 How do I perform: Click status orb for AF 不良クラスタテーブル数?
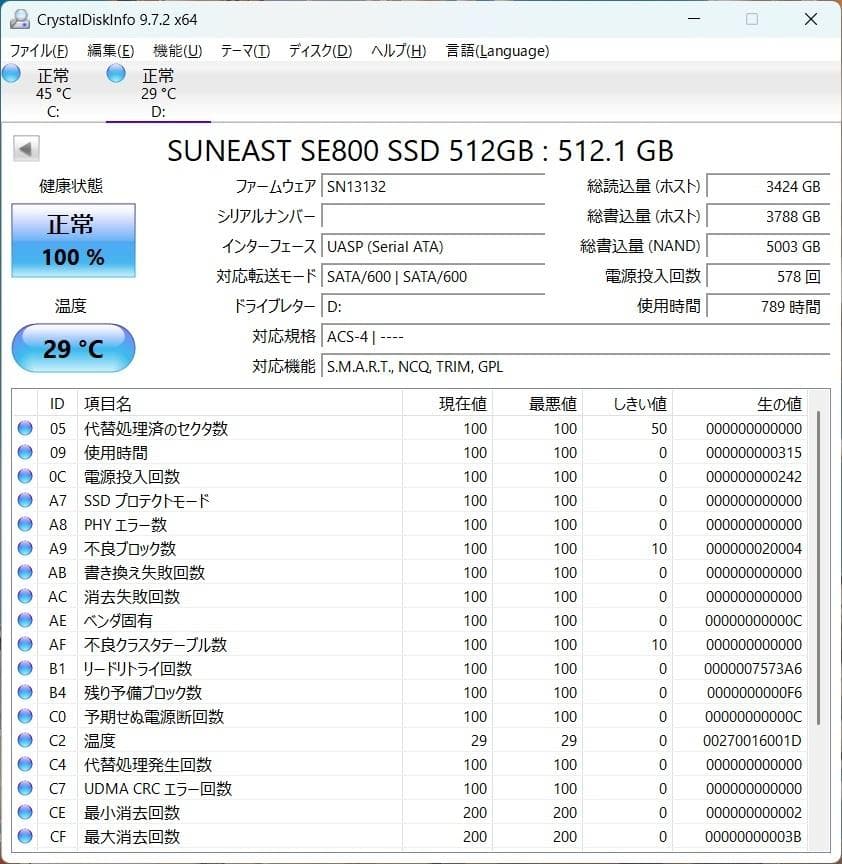point(25,644)
